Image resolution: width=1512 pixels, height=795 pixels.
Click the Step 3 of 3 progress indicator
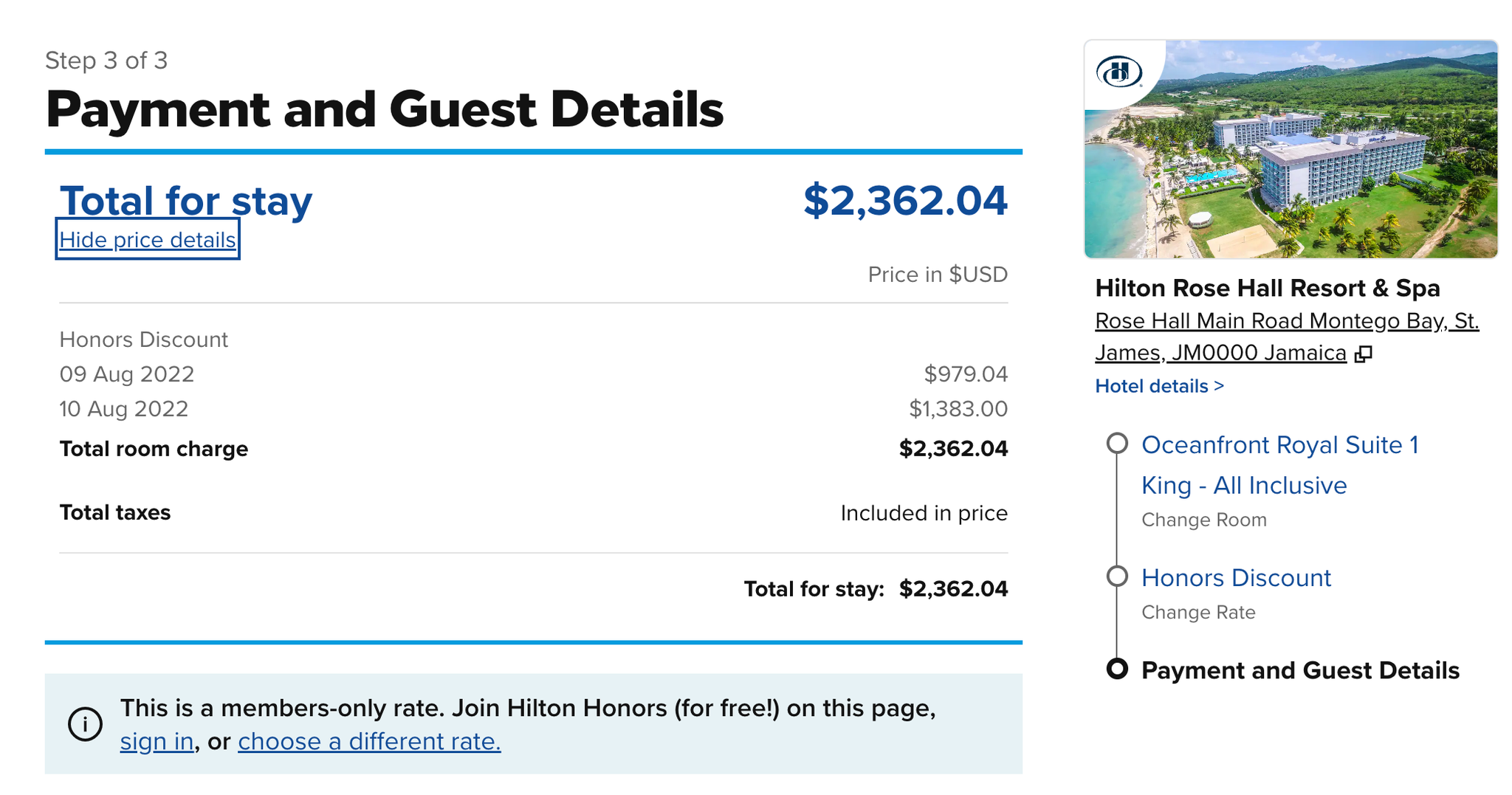pyautogui.click(x=107, y=61)
